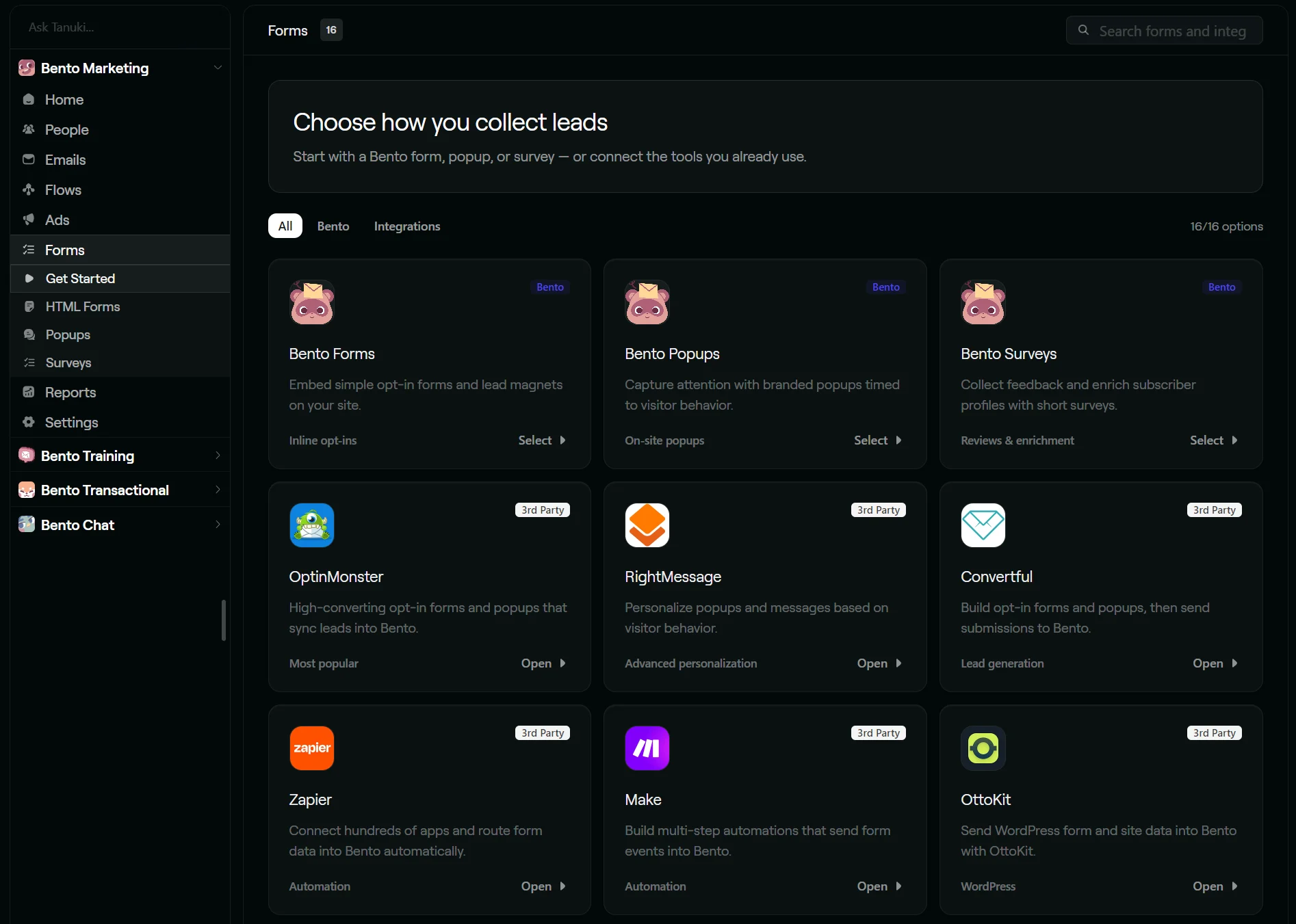Click the Ads megaphone icon
Screen dimensions: 1296x924
coord(29,220)
